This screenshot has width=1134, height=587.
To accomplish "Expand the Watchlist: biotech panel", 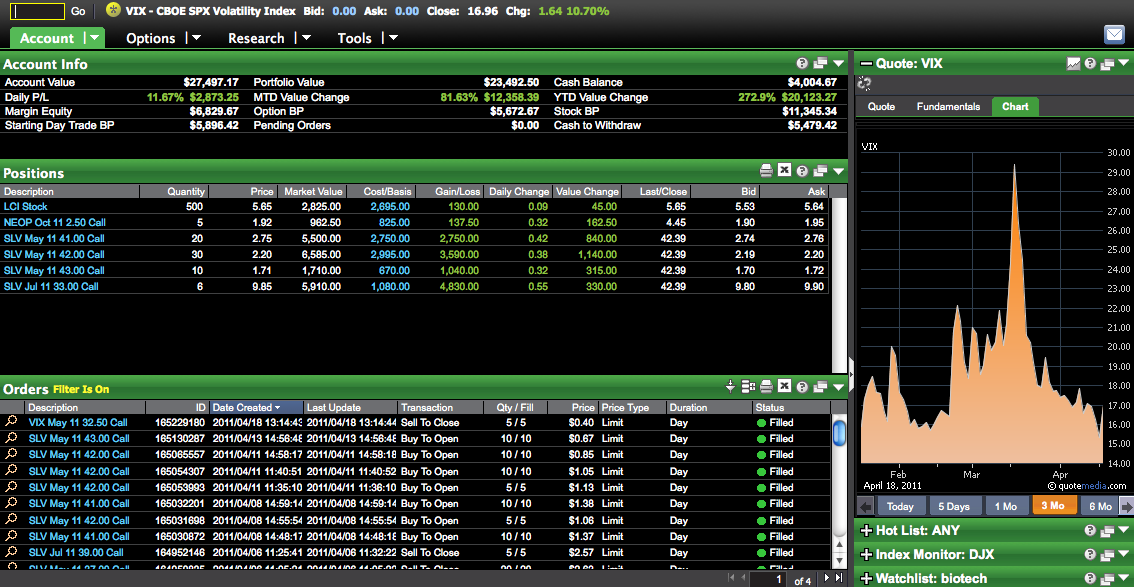I will tap(865, 578).
